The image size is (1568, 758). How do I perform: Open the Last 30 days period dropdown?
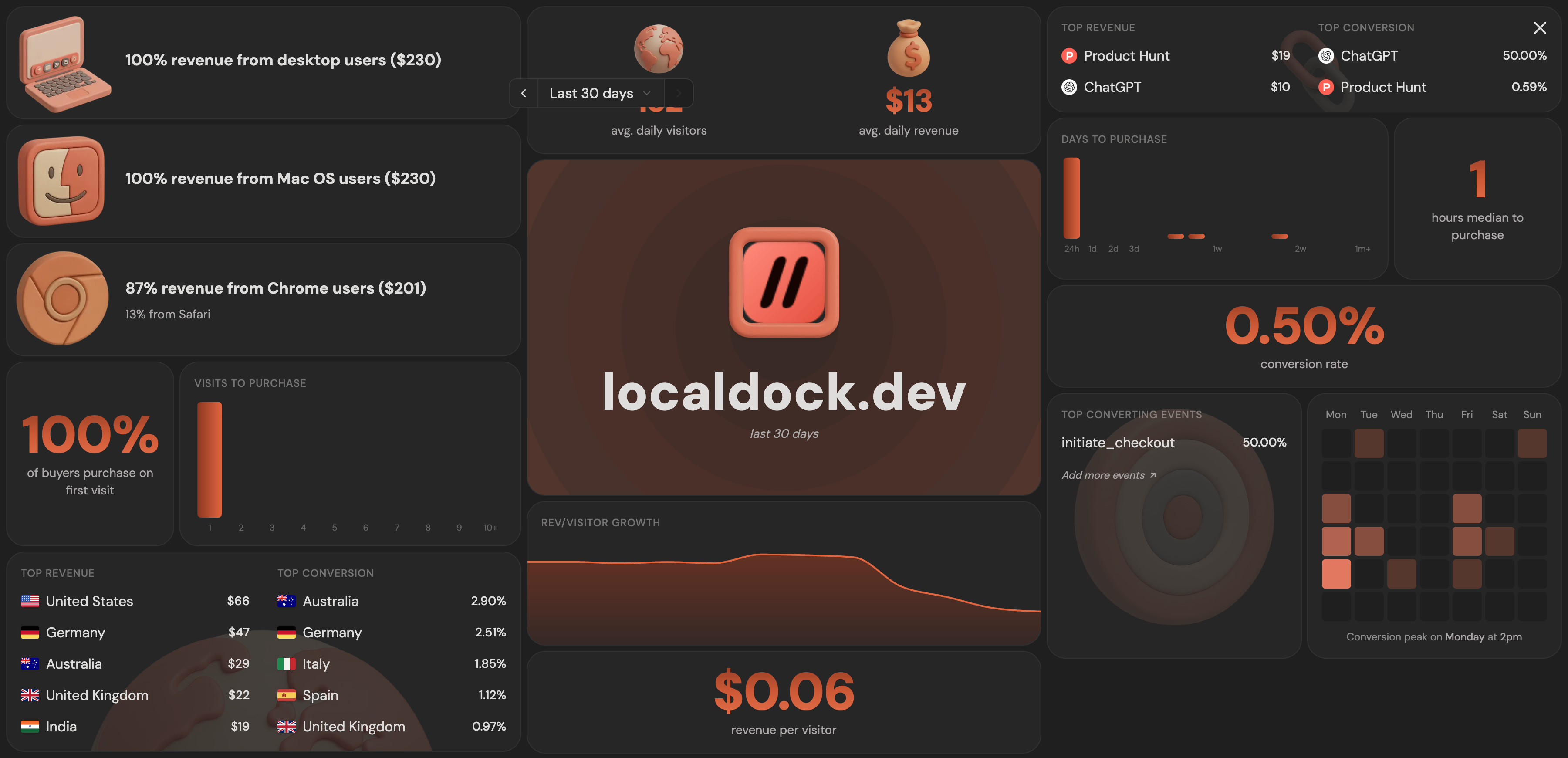click(601, 94)
